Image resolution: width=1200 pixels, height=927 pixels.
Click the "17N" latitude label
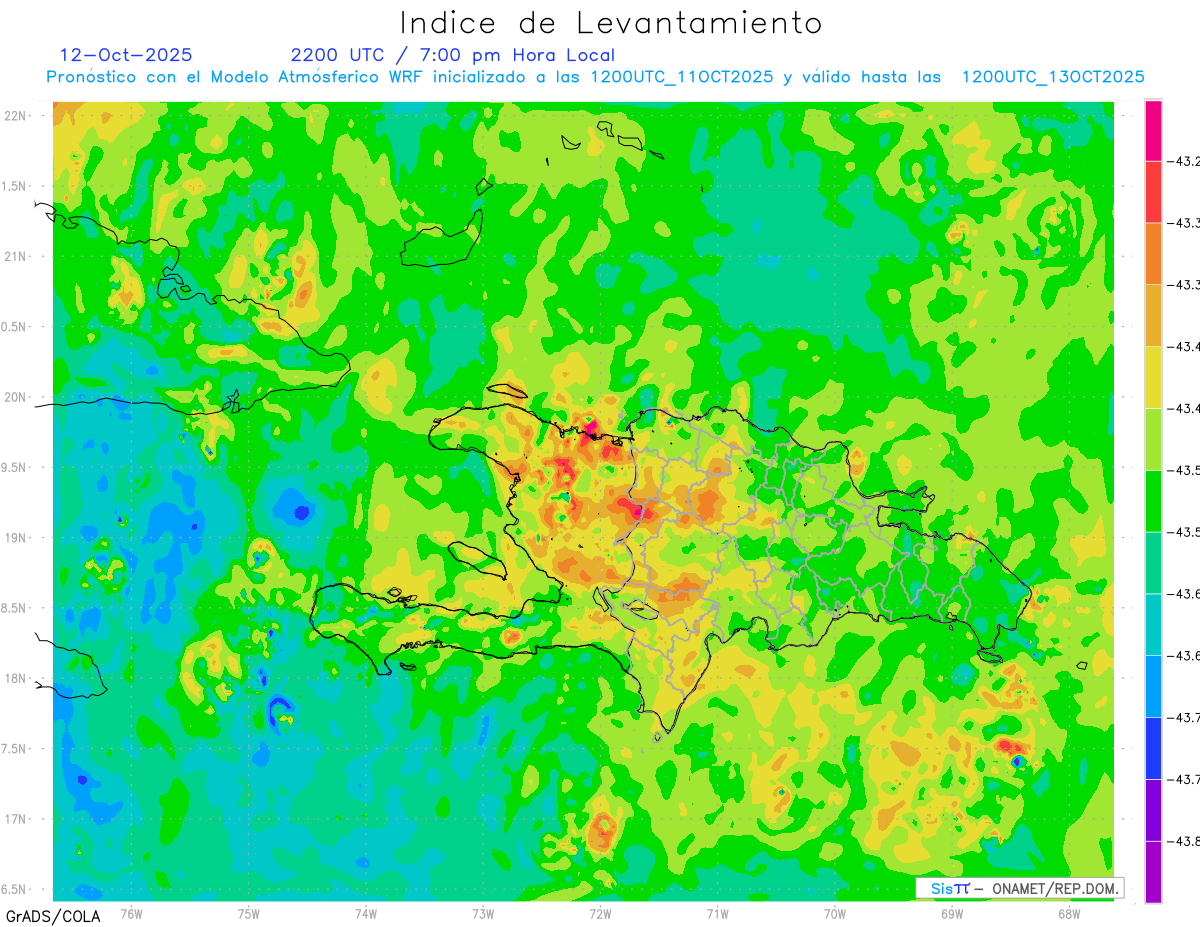coord(15,819)
